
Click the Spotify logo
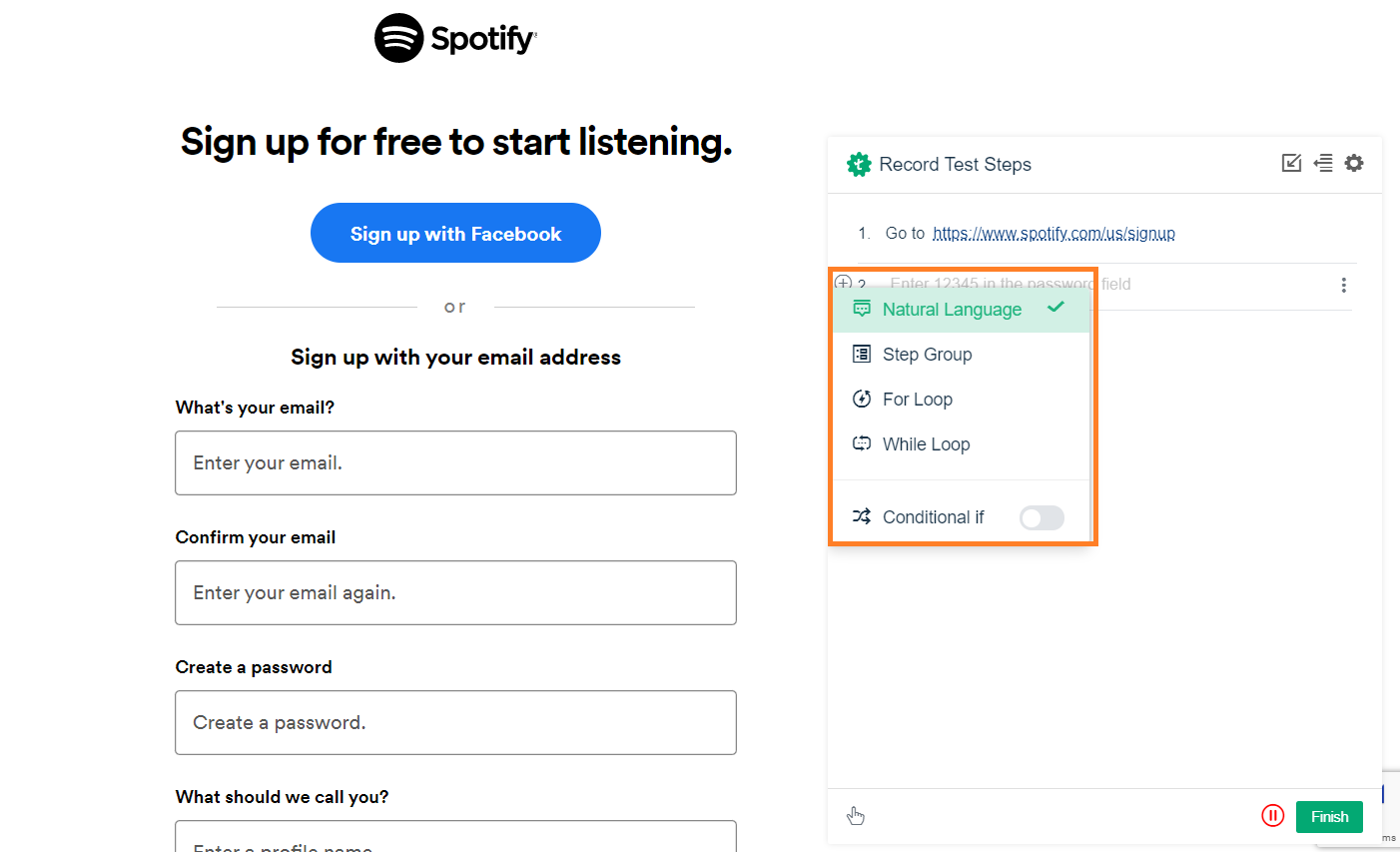click(455, 38)
